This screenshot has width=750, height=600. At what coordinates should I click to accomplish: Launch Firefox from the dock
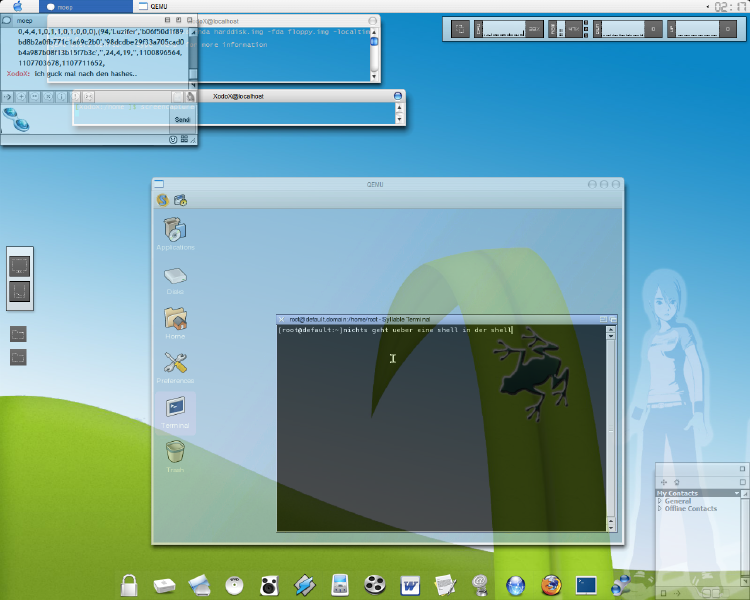point(551,585)
